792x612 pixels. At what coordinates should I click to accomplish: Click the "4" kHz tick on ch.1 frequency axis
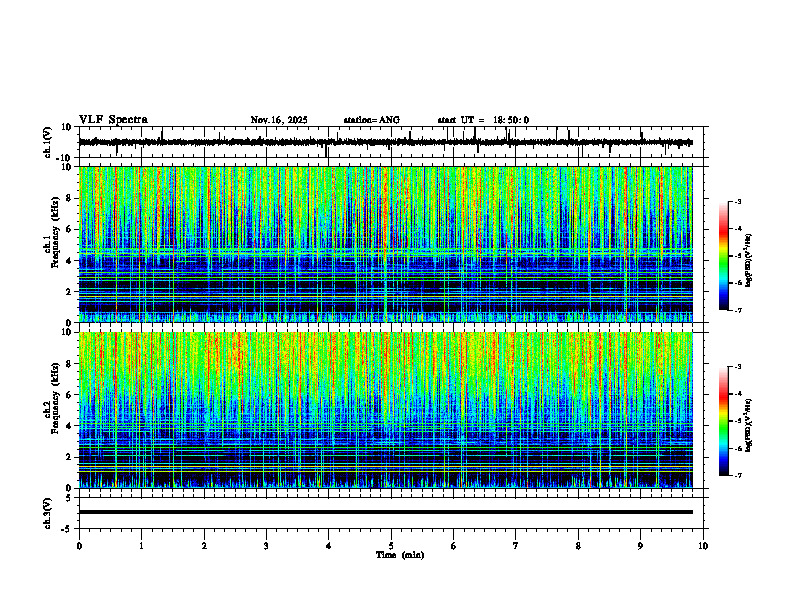coord(70,261)
